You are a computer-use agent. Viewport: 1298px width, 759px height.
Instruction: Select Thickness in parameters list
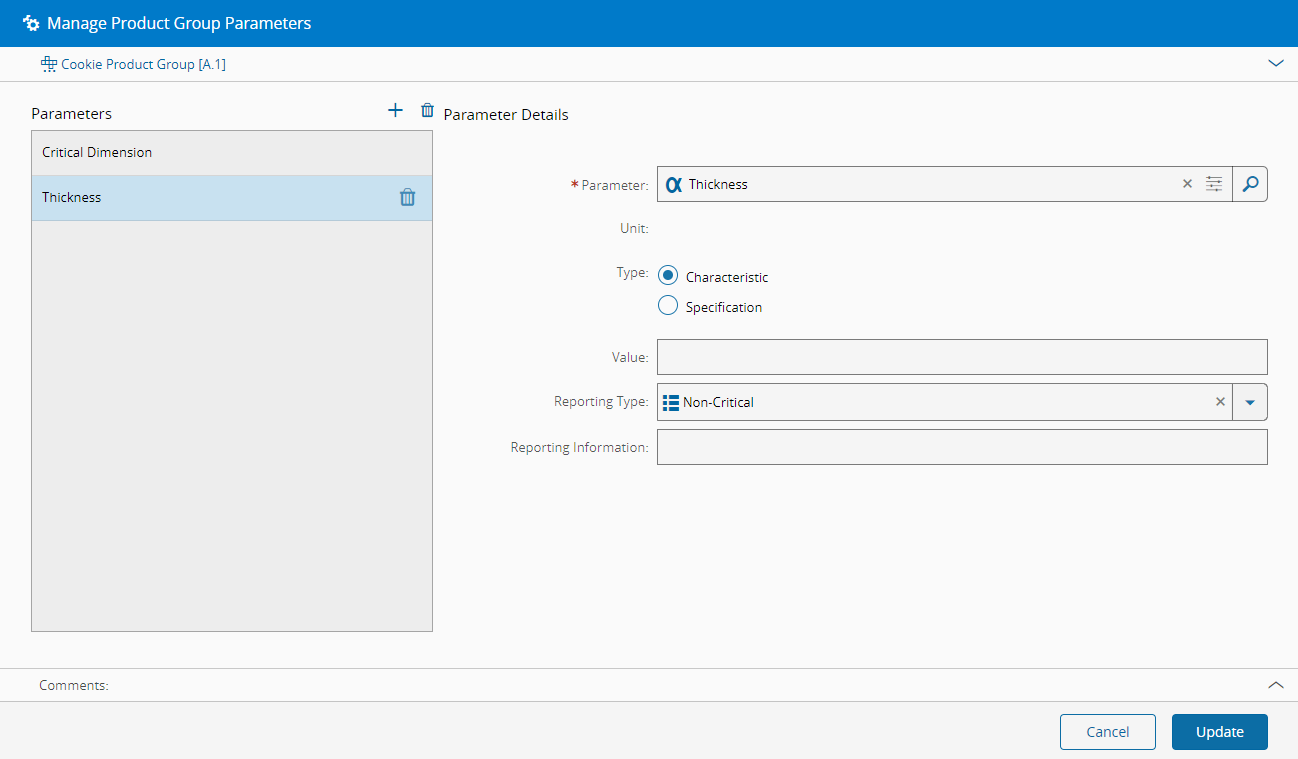tap(72, 198)
